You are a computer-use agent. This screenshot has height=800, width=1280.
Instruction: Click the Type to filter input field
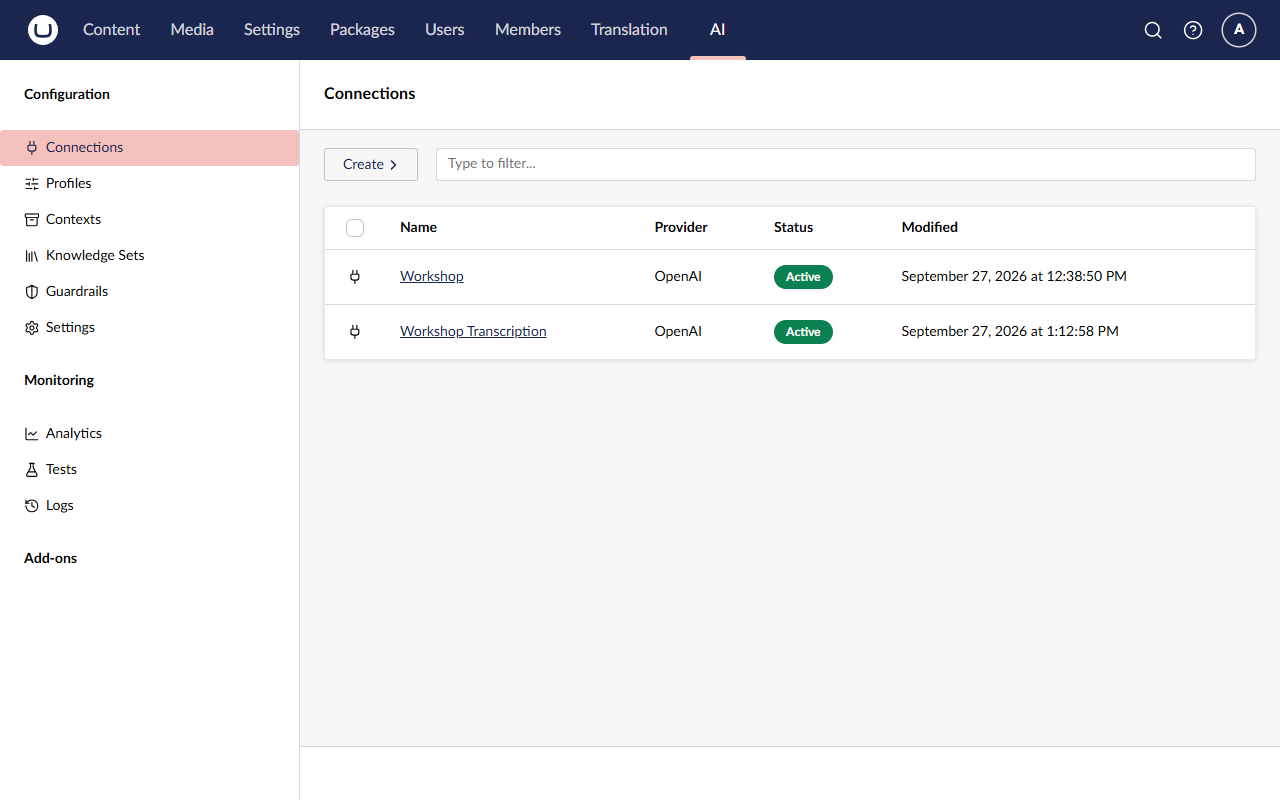click(x=846, y=164)
